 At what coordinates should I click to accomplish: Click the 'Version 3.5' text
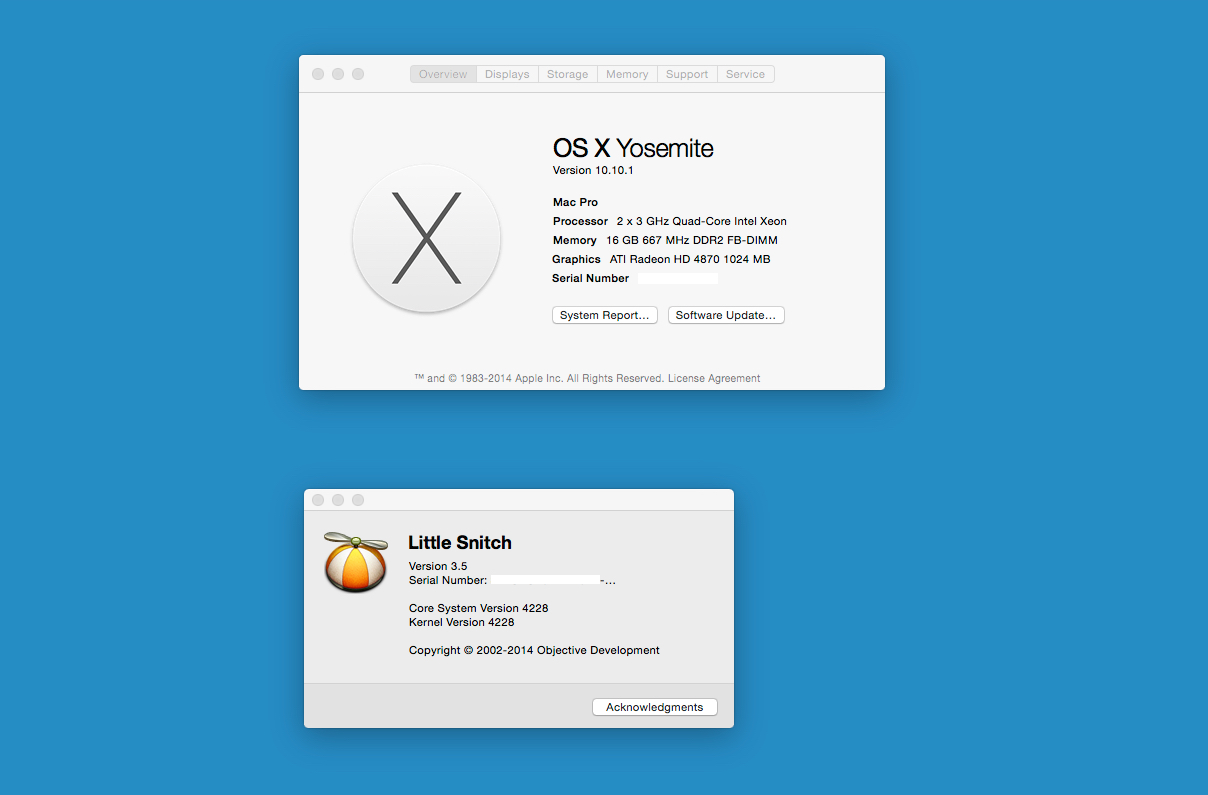[438, 566]
